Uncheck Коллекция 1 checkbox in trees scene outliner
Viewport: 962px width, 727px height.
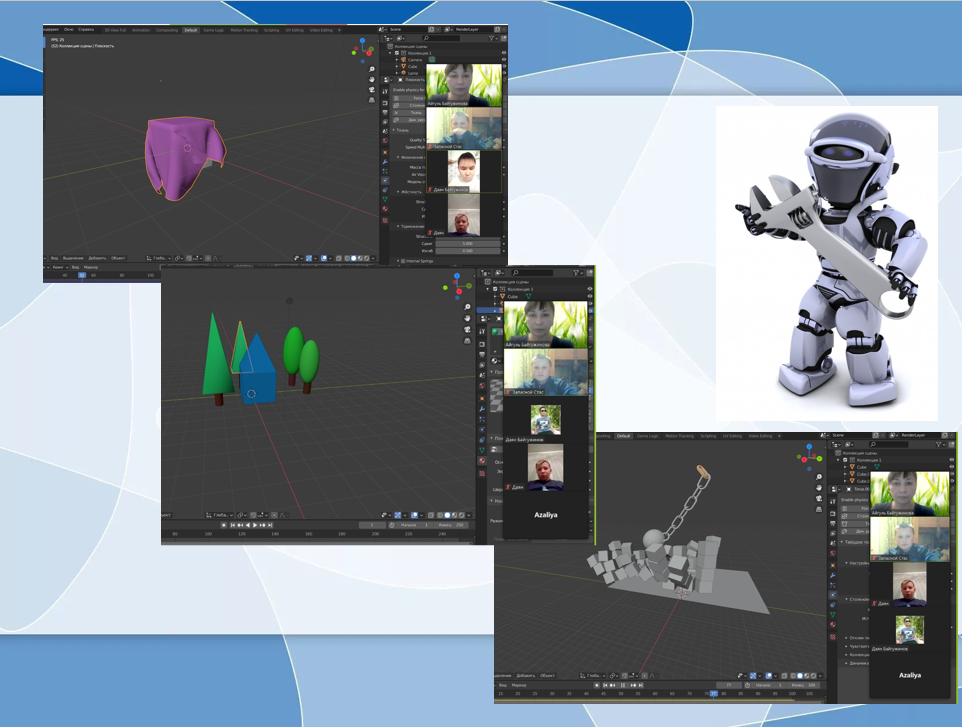coord(495,290)
